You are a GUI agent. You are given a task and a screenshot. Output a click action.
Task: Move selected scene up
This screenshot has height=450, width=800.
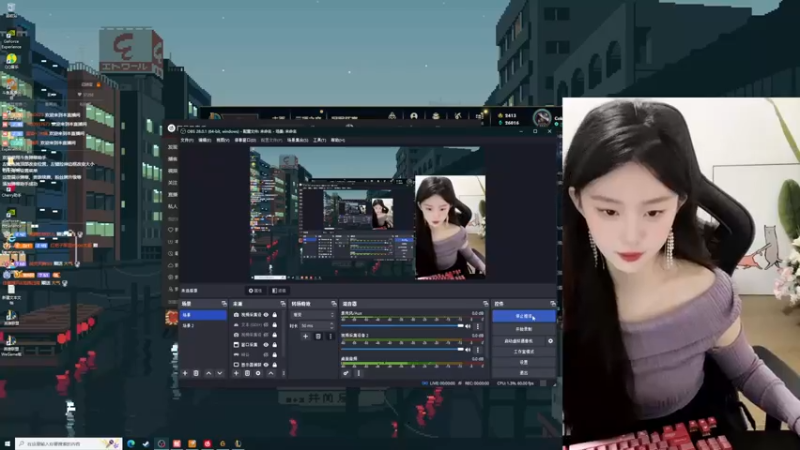[x=209, y=373]
